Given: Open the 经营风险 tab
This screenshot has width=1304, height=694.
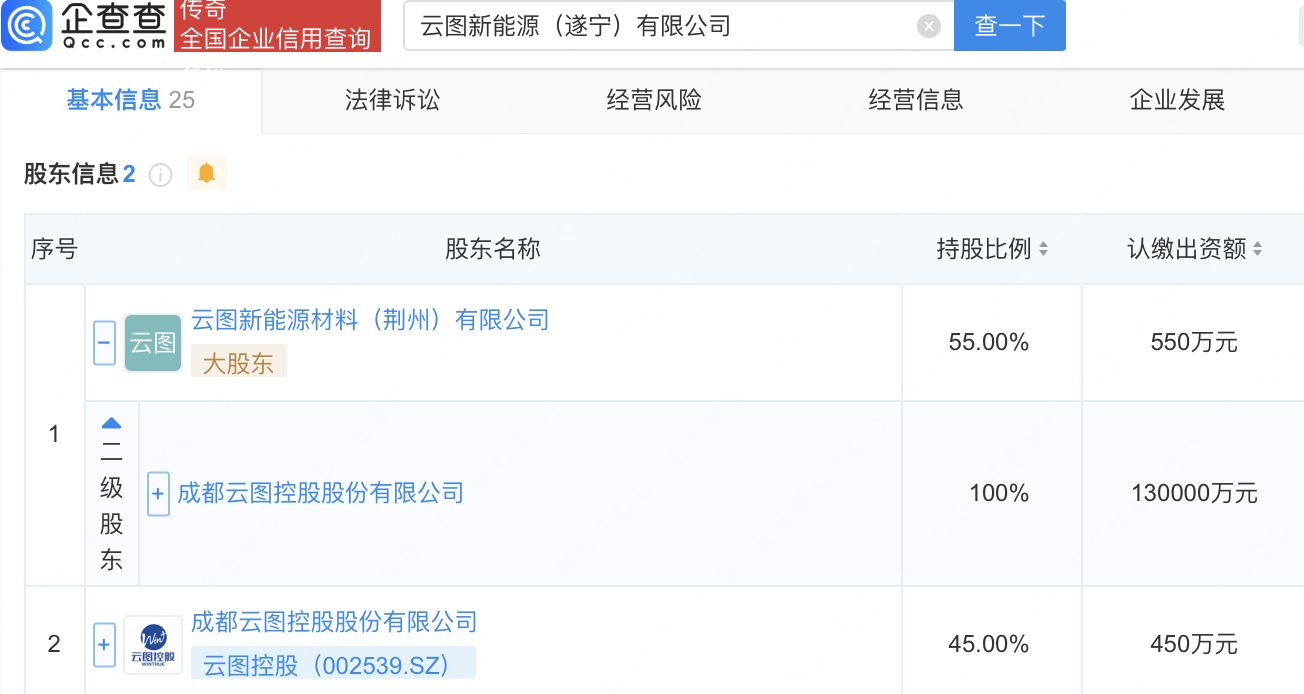Looking at the screenshot, I should pyautogui.click(x=654, y=100).
